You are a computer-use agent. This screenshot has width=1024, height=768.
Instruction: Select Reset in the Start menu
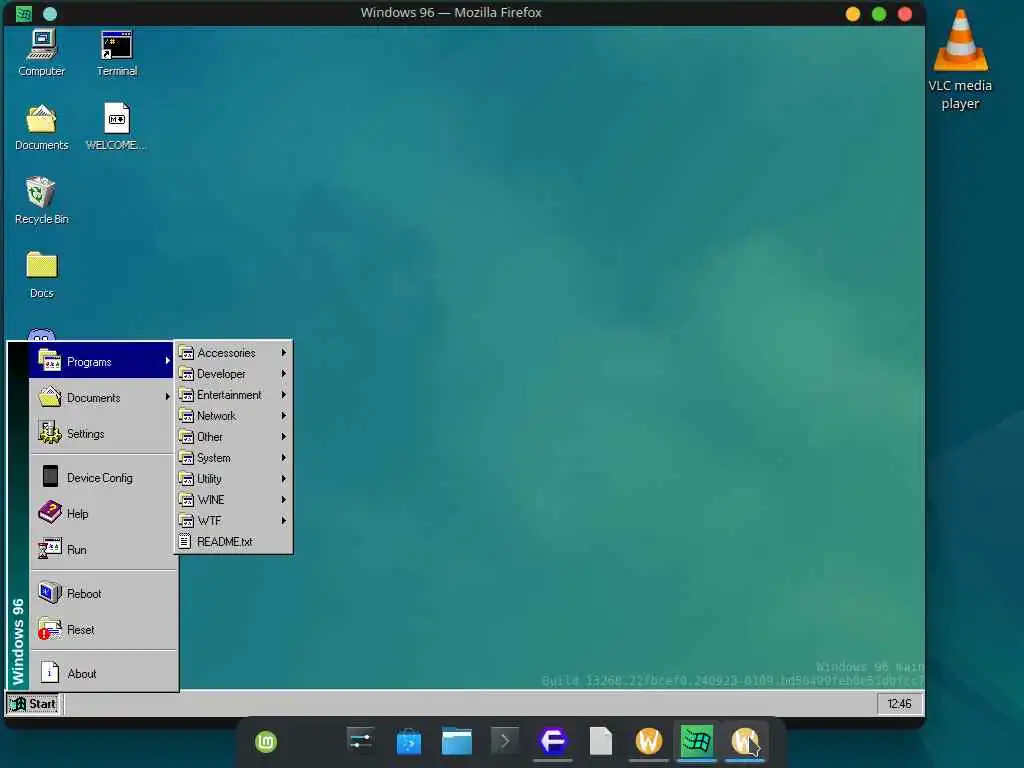tap(101, 630)
